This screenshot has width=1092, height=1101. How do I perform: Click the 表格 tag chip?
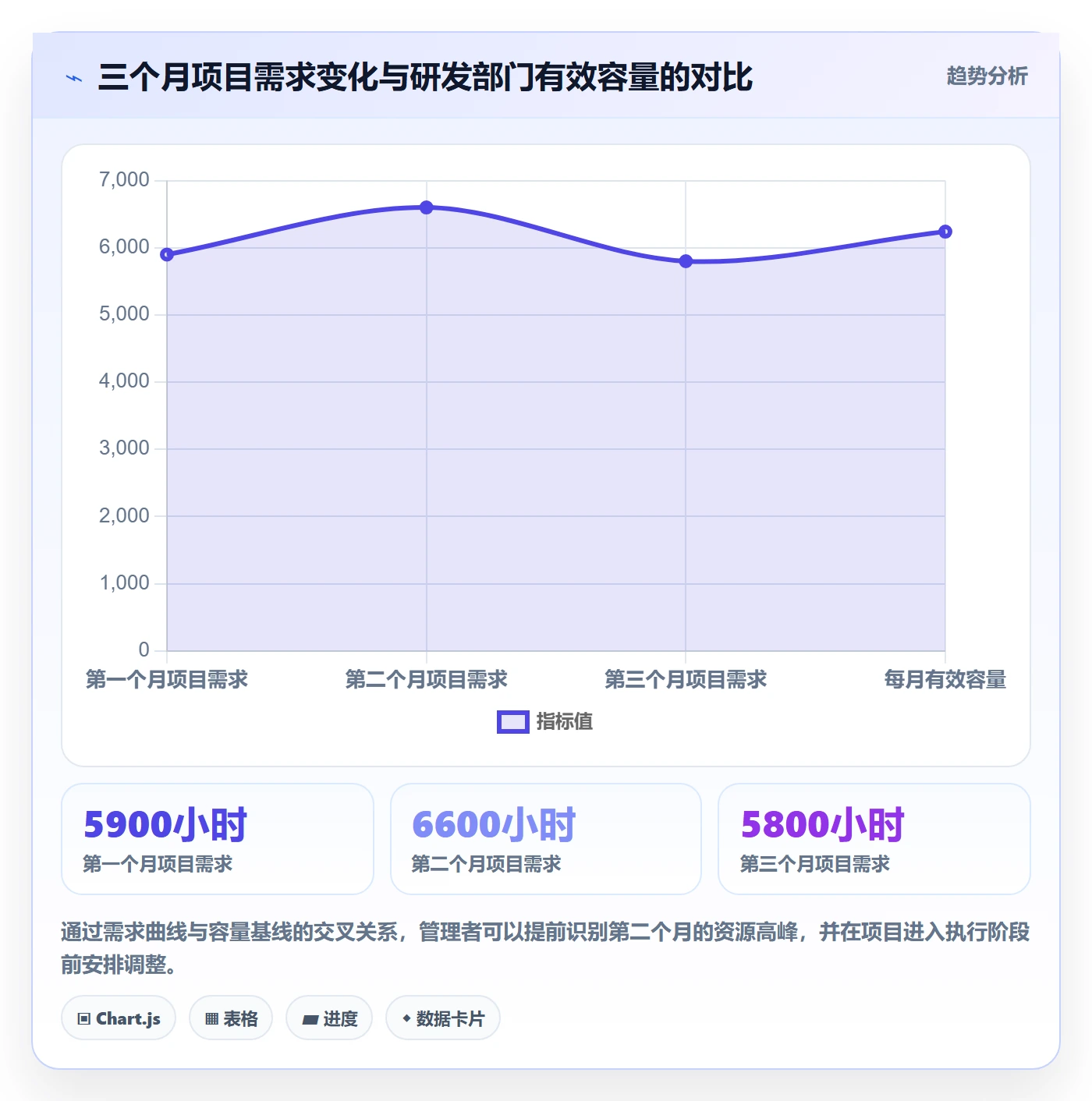(231, 1018)
